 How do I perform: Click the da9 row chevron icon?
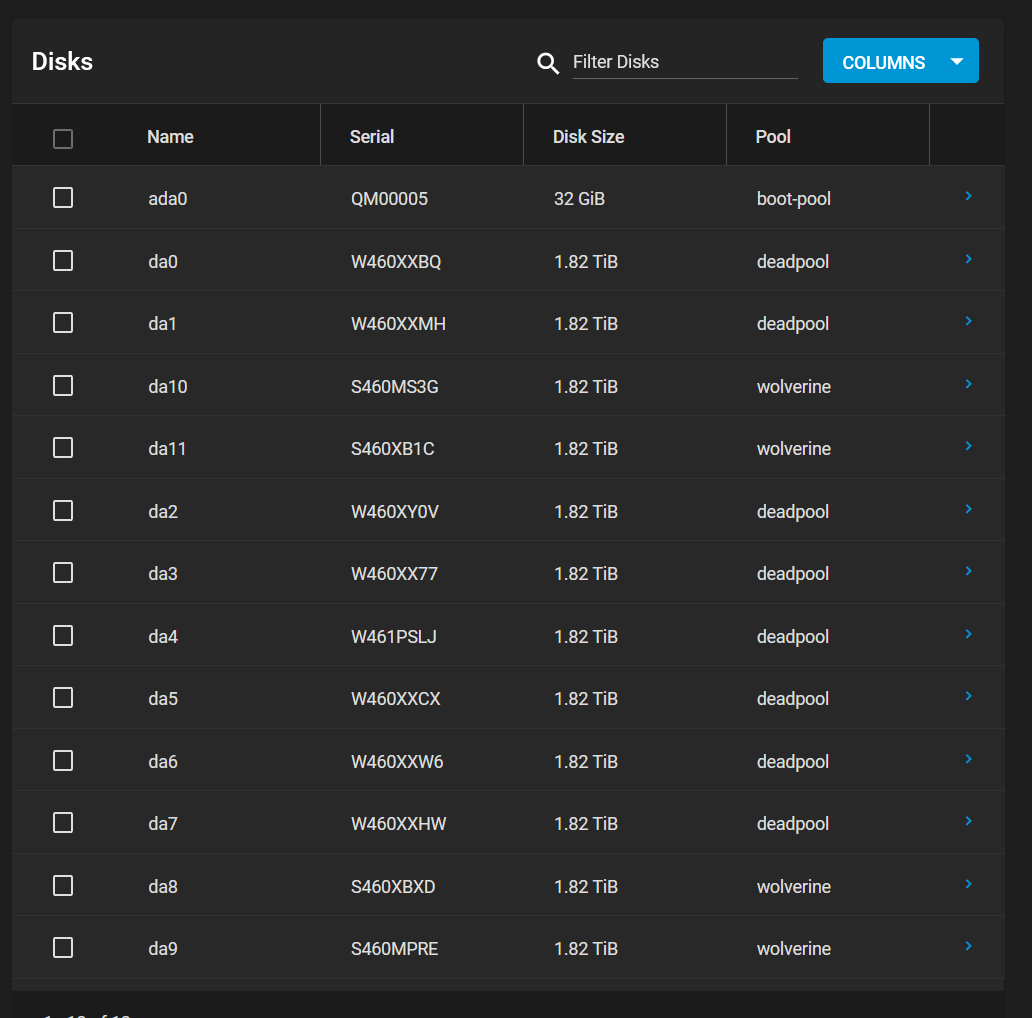tap(968, 947)
